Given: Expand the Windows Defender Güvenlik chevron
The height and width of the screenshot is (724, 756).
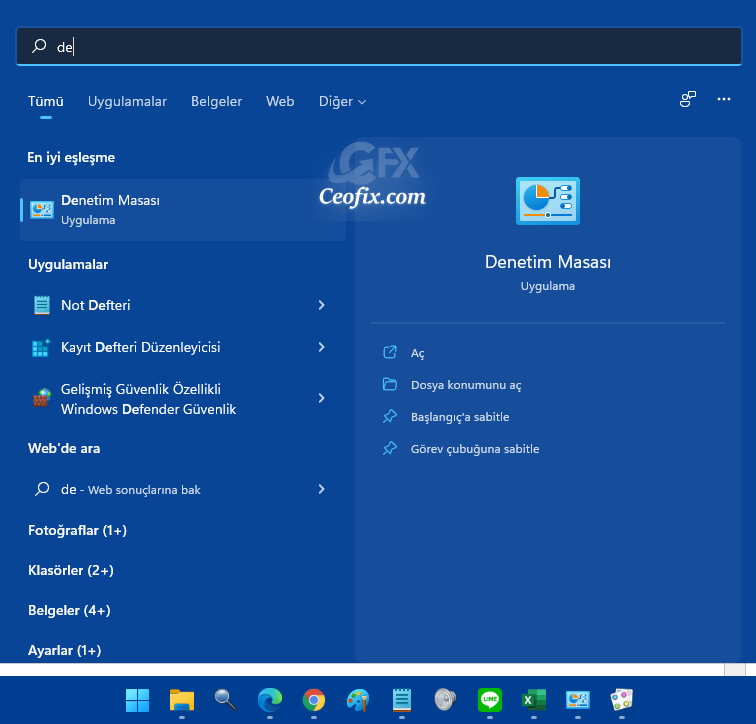Looking at the screenshot, I should pos(322,398).
